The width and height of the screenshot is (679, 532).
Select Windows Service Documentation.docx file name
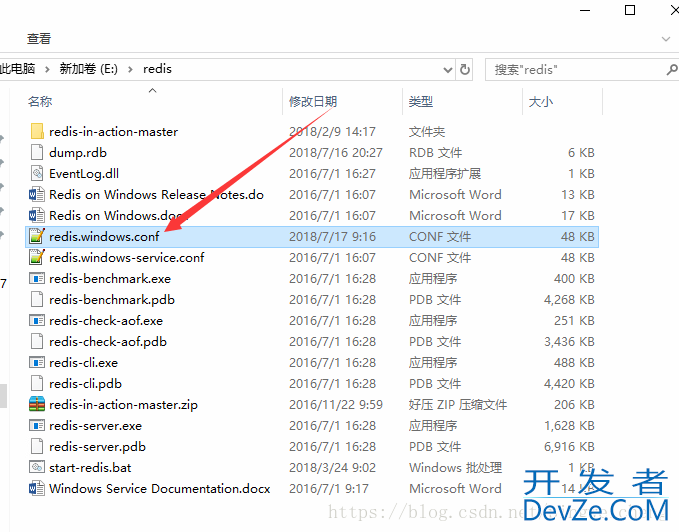(159, 488)
